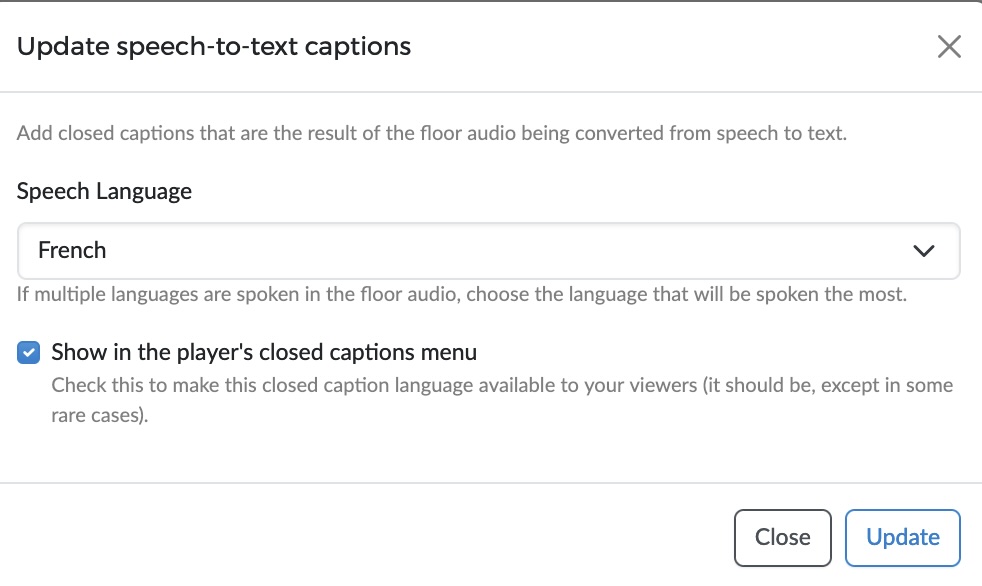This screenshot has height=586, width=982.
Task: Click the "If multiple languages are spoken" hint
Action: (x=462, y=294)
